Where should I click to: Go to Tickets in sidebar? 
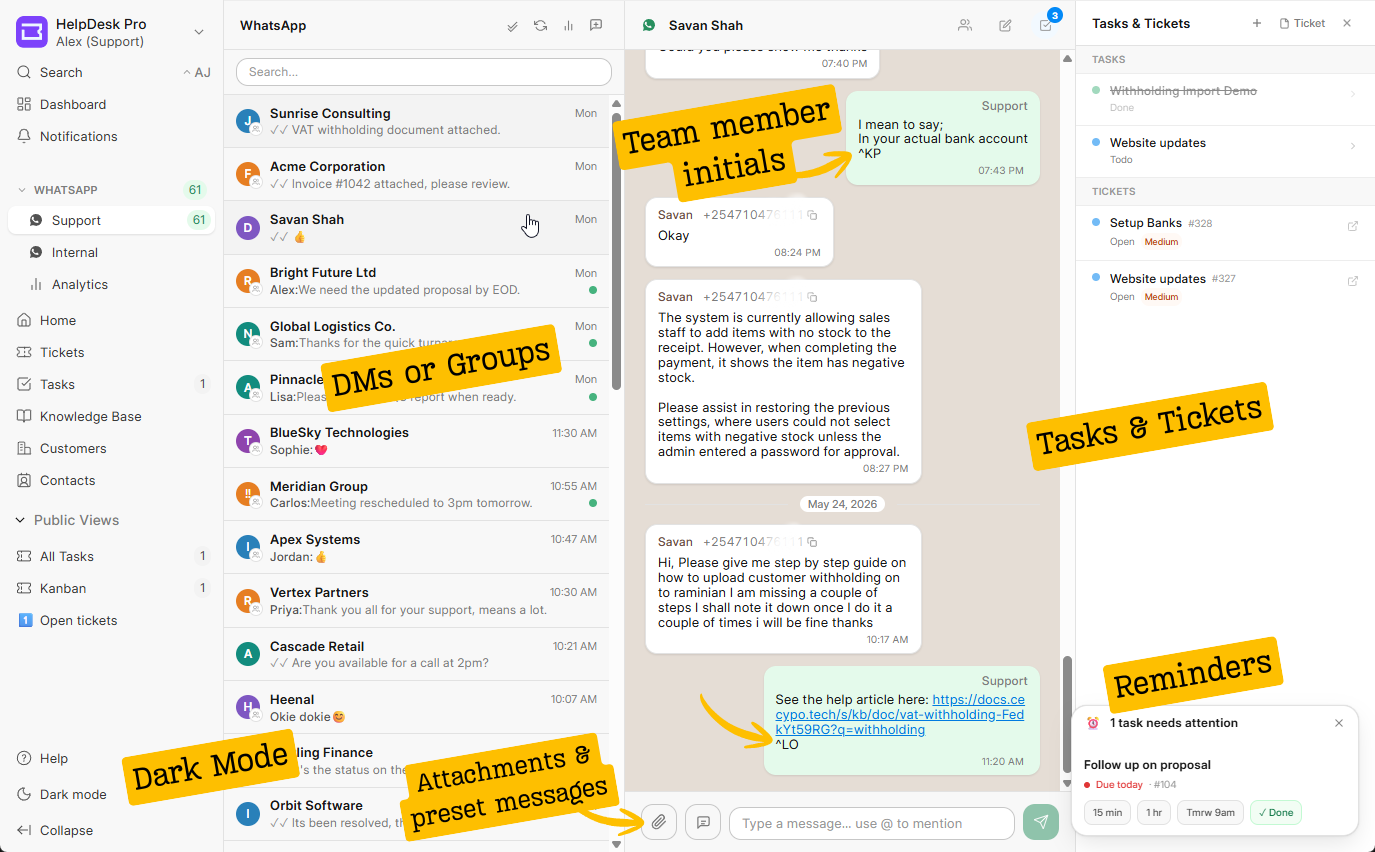(x=62, y=352)
